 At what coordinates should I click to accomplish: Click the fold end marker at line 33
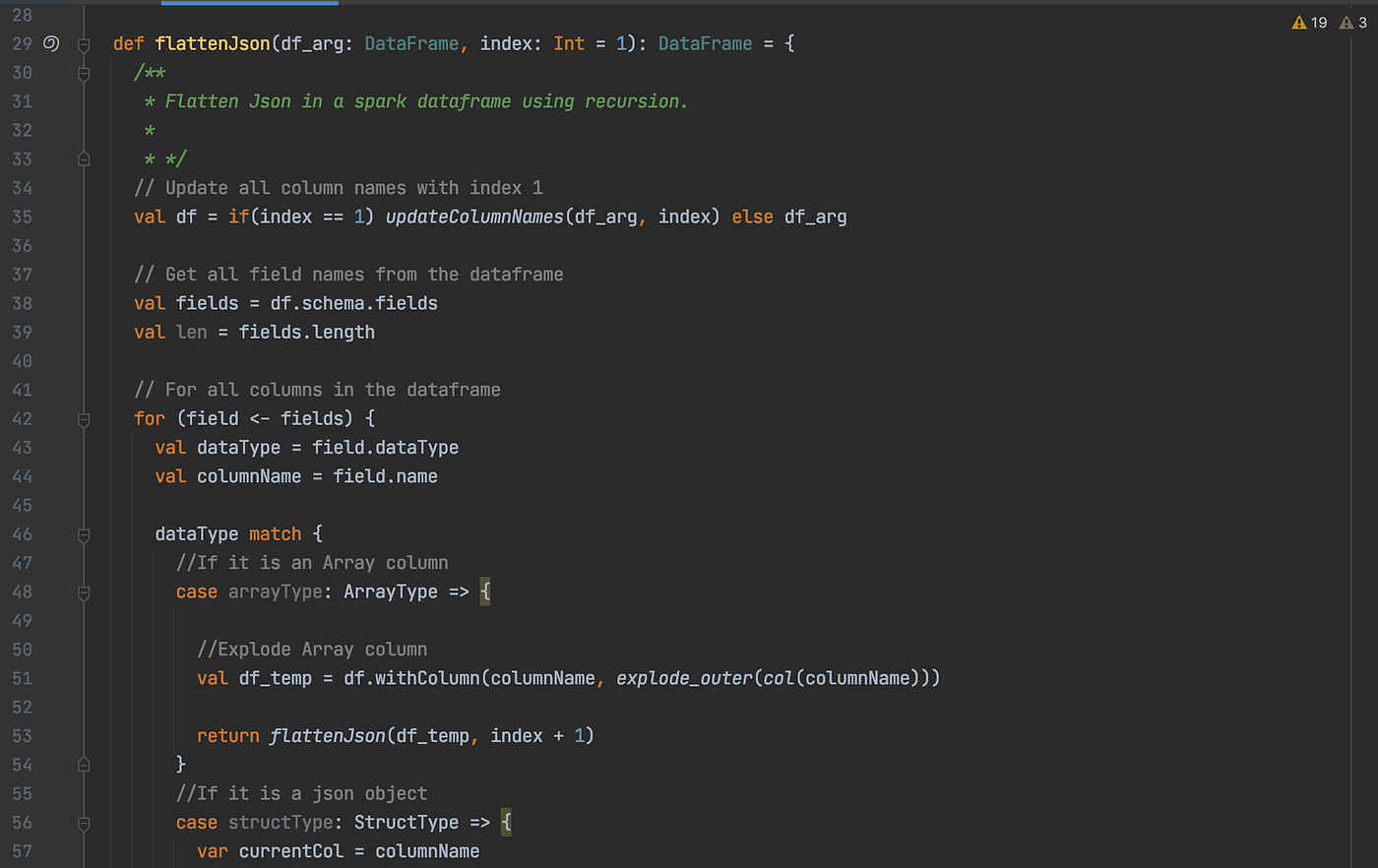click(84, 158)
